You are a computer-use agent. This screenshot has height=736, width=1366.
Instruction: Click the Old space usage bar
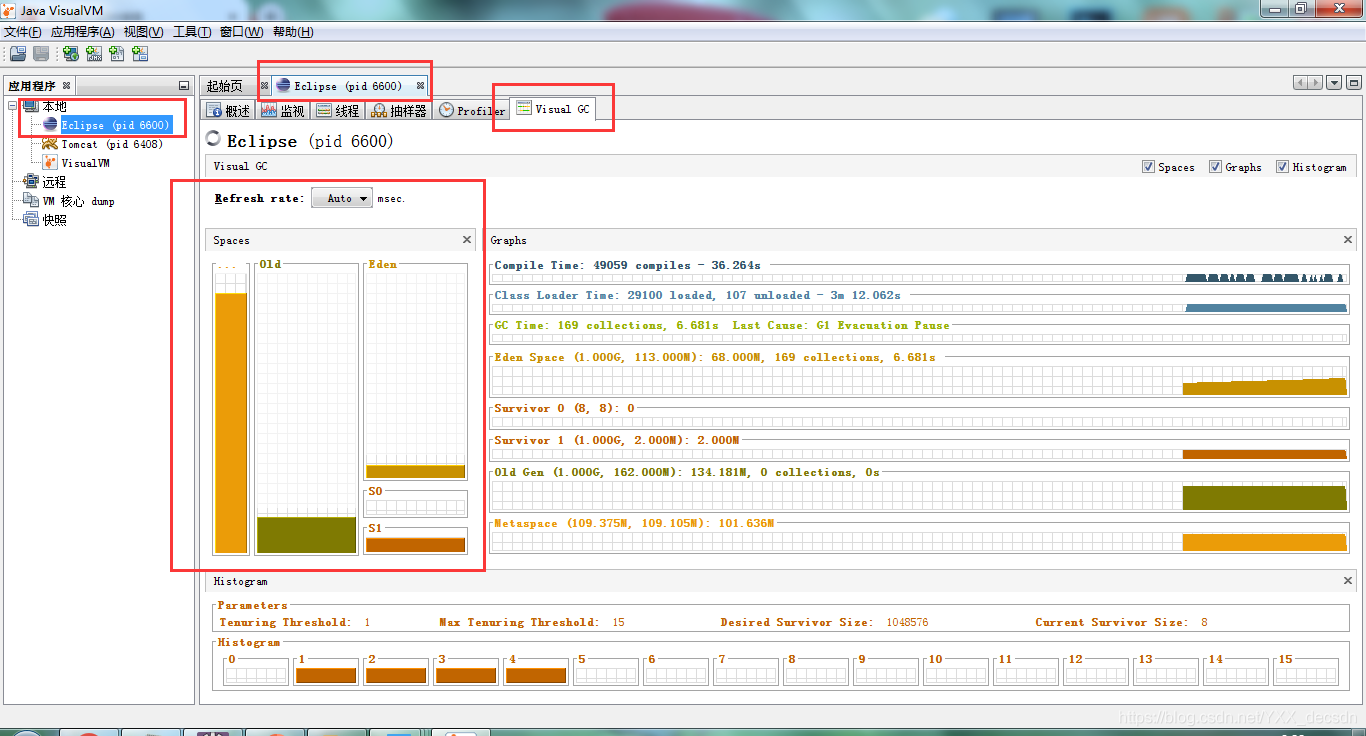[307, 535]
